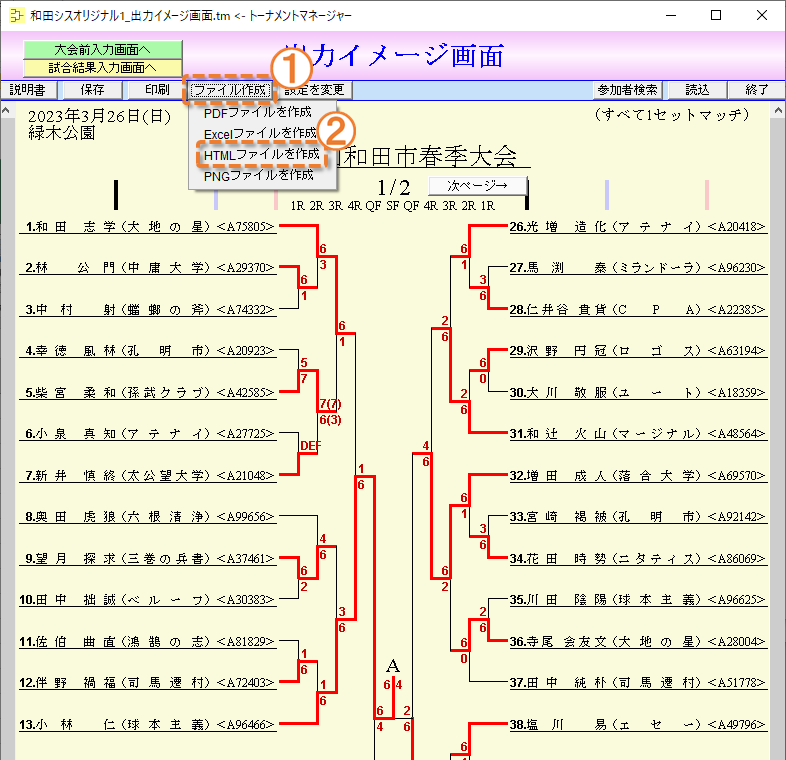This screenshot has width=786, height=760.
Task: Maximize the tournament manager window
Action: pos(716,16)
